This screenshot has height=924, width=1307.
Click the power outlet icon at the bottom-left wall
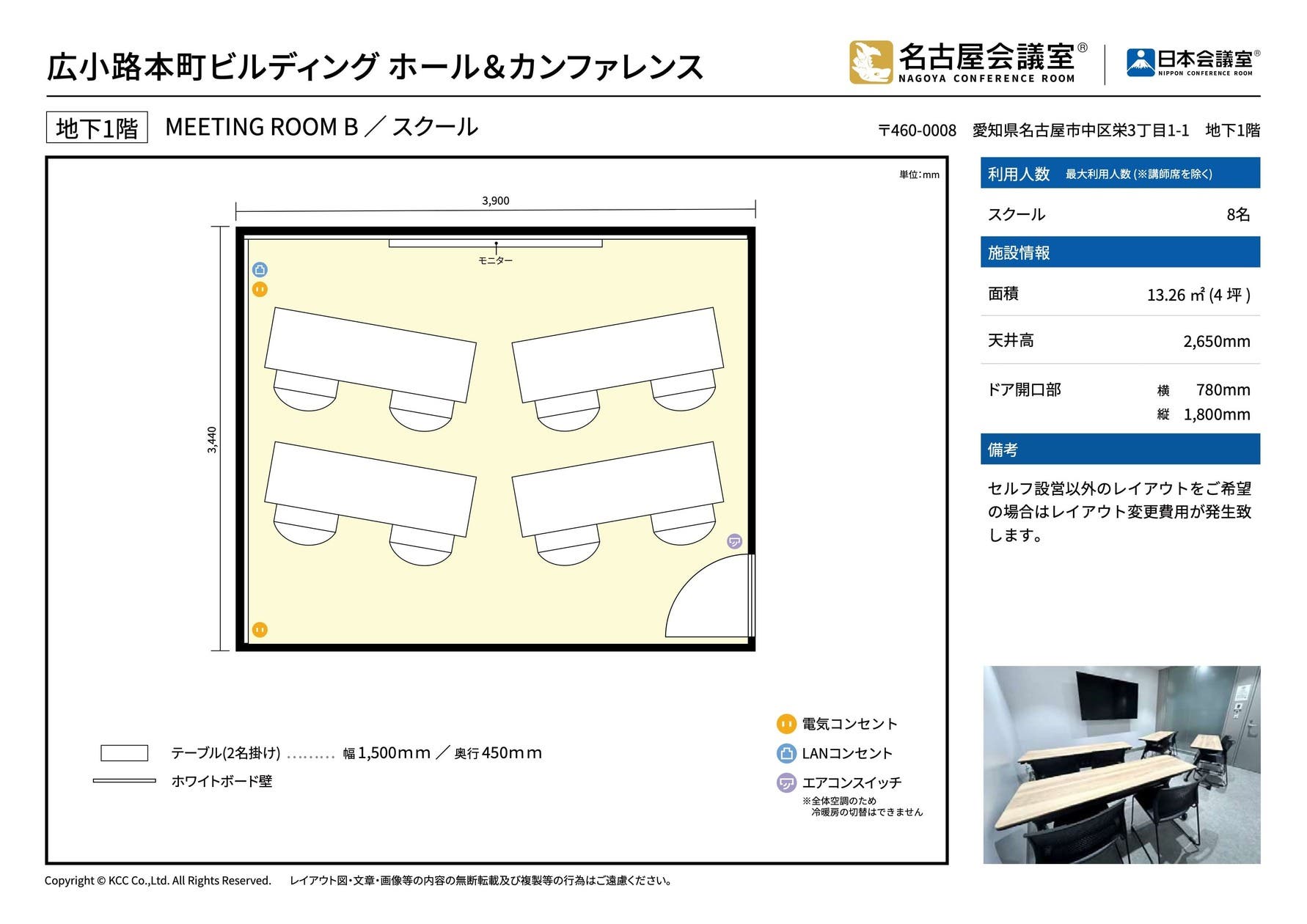260,628
